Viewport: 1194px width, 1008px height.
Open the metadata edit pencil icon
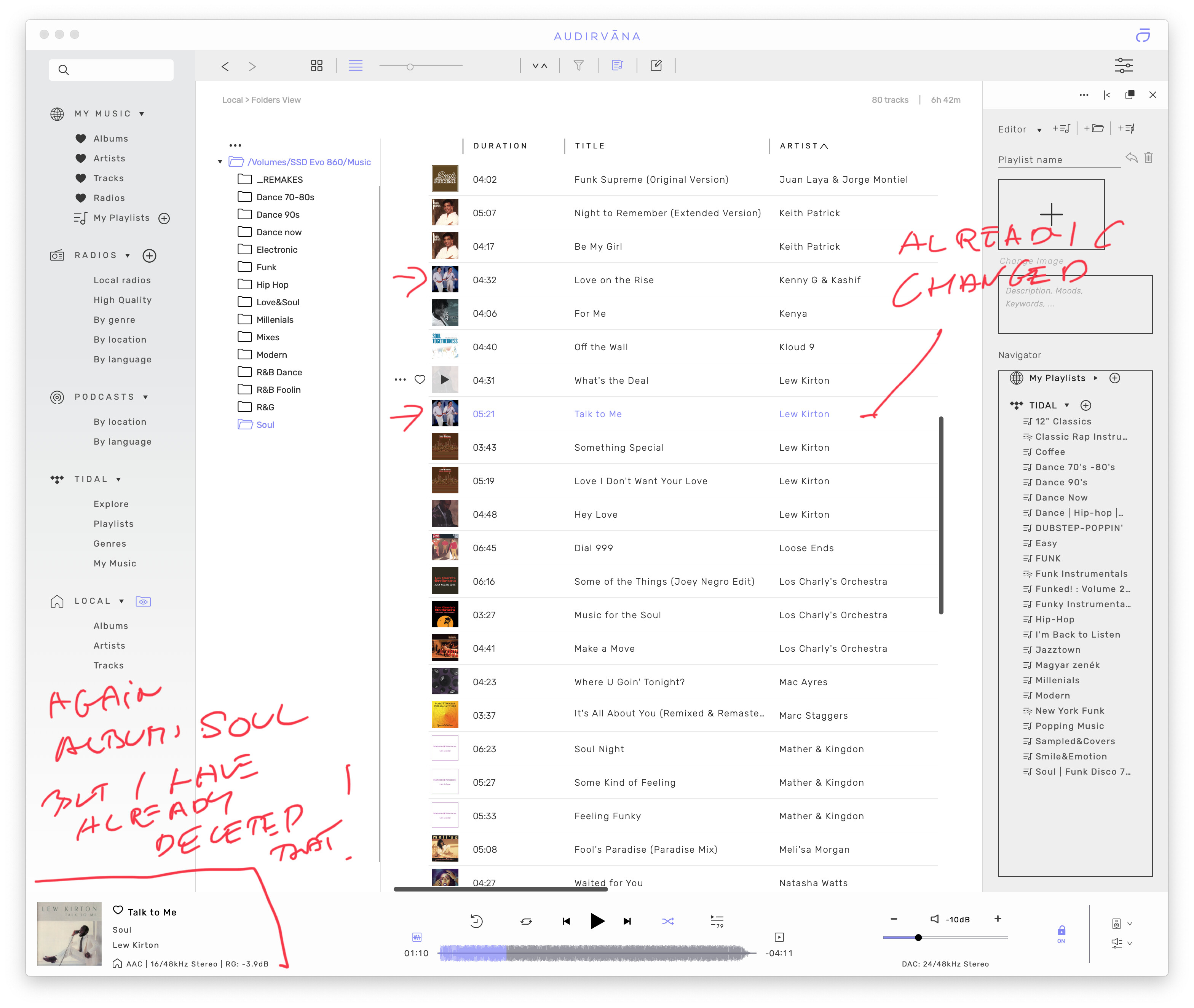[656, 66]
